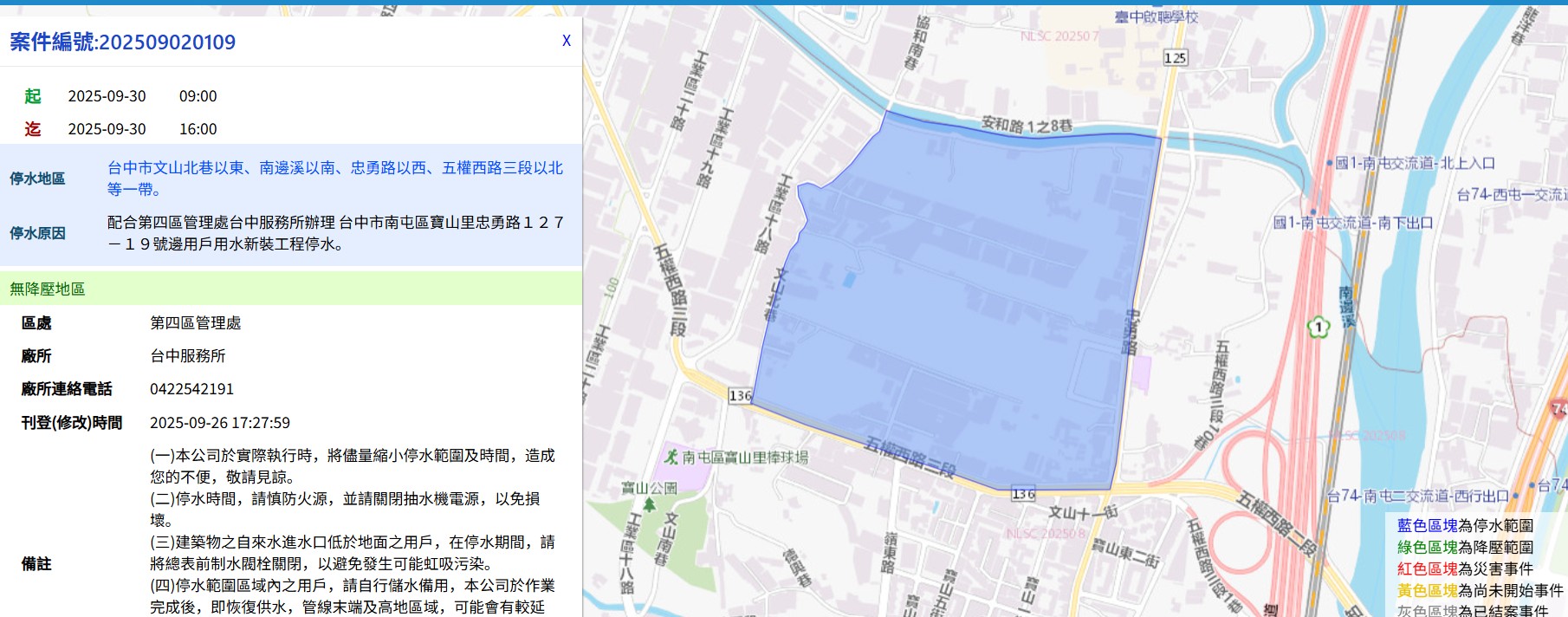1568x617 pixels.
Task: Click the case number heading 202509020109
Action: [122, 42]
